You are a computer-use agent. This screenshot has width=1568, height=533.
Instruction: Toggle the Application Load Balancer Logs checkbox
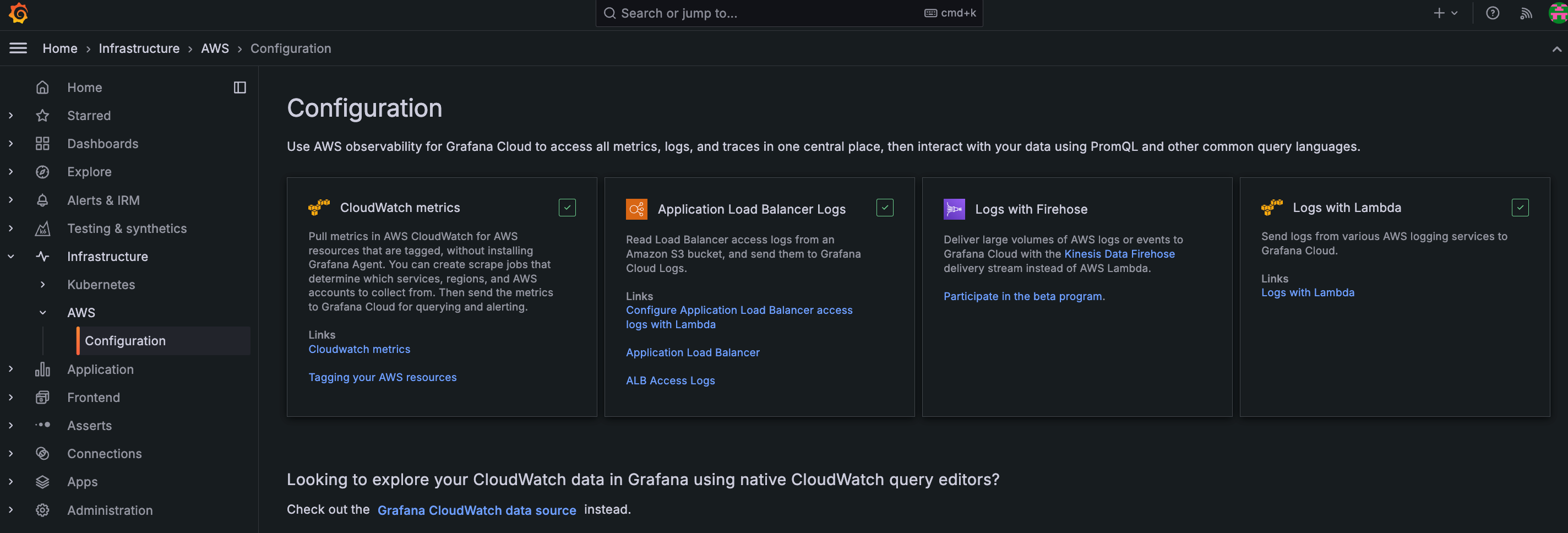(x=884, y=208)
